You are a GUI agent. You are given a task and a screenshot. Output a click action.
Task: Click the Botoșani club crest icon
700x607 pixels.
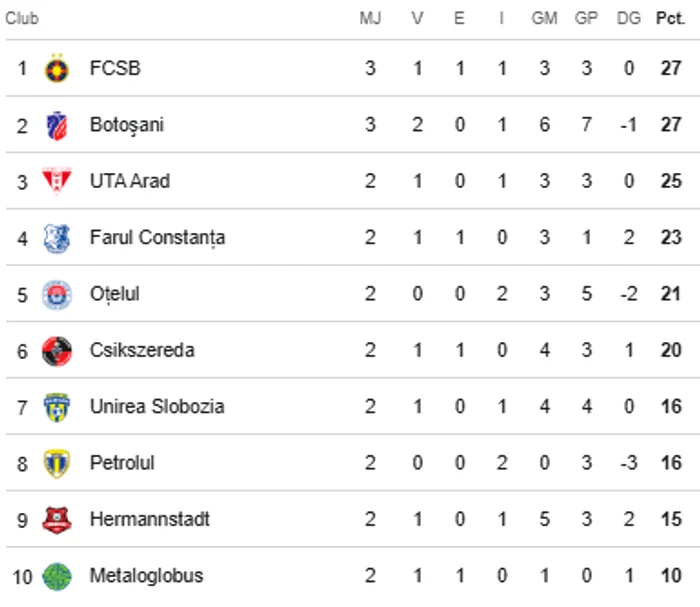[x=57, y=126]
